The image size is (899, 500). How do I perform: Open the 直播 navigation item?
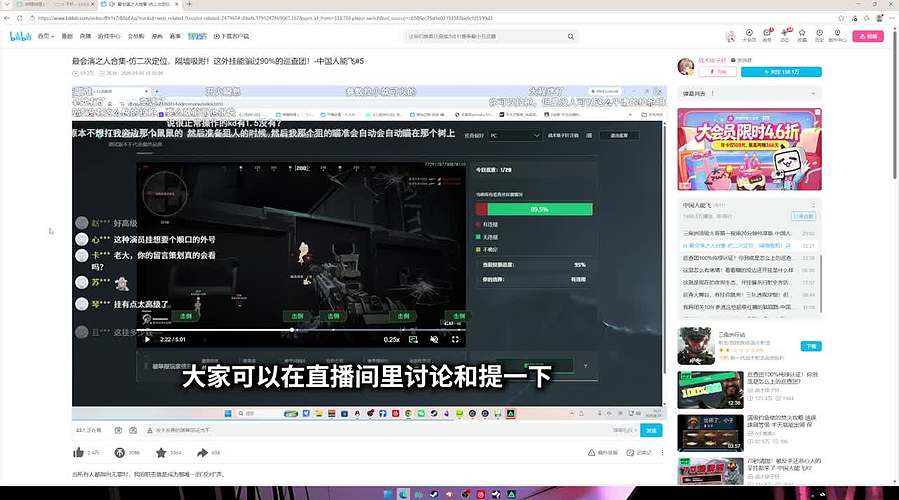pos(85,36)
